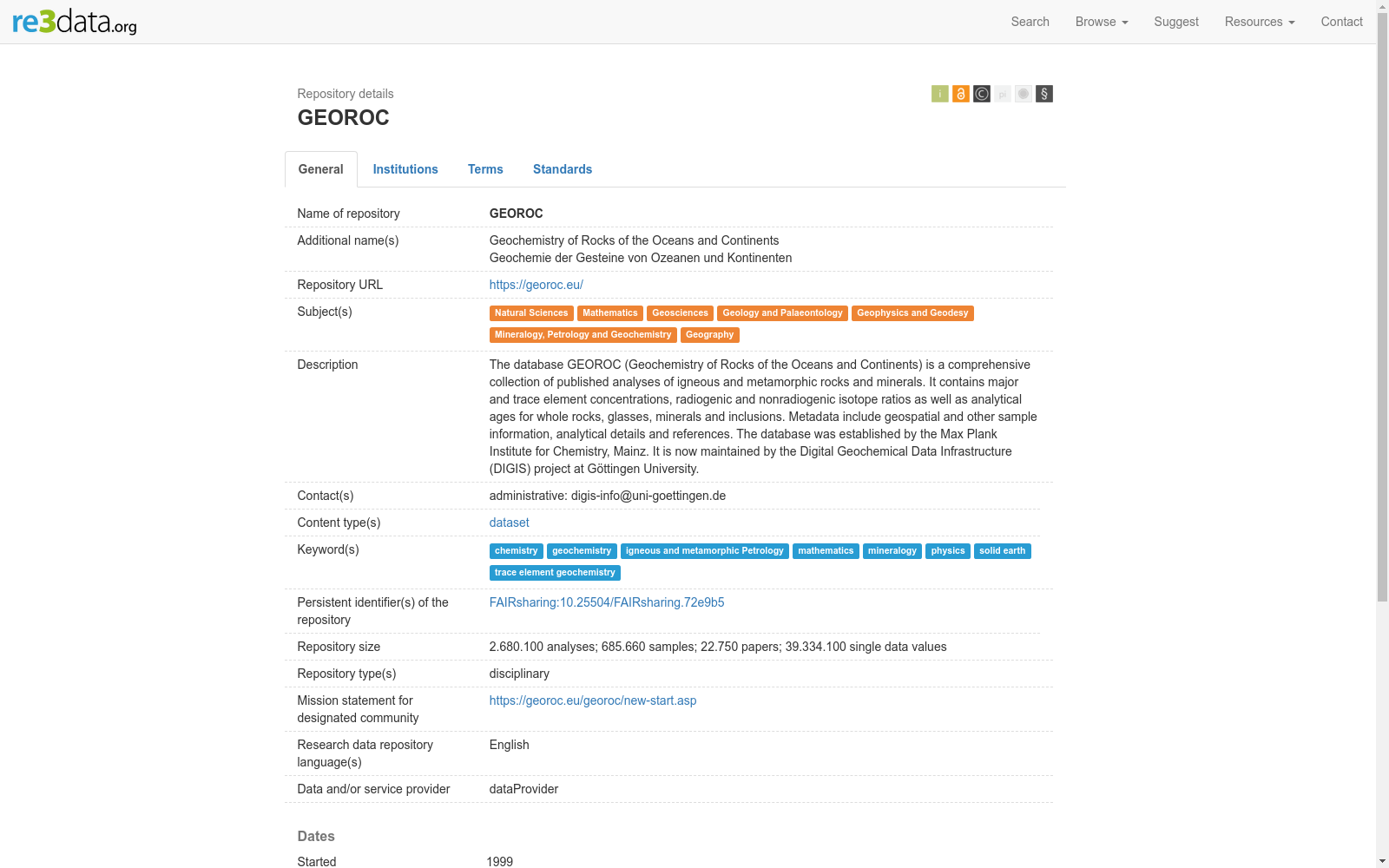Click the 'Started' row label
The width and height of the screenshot is (1389, 868).
click(317, 862)
